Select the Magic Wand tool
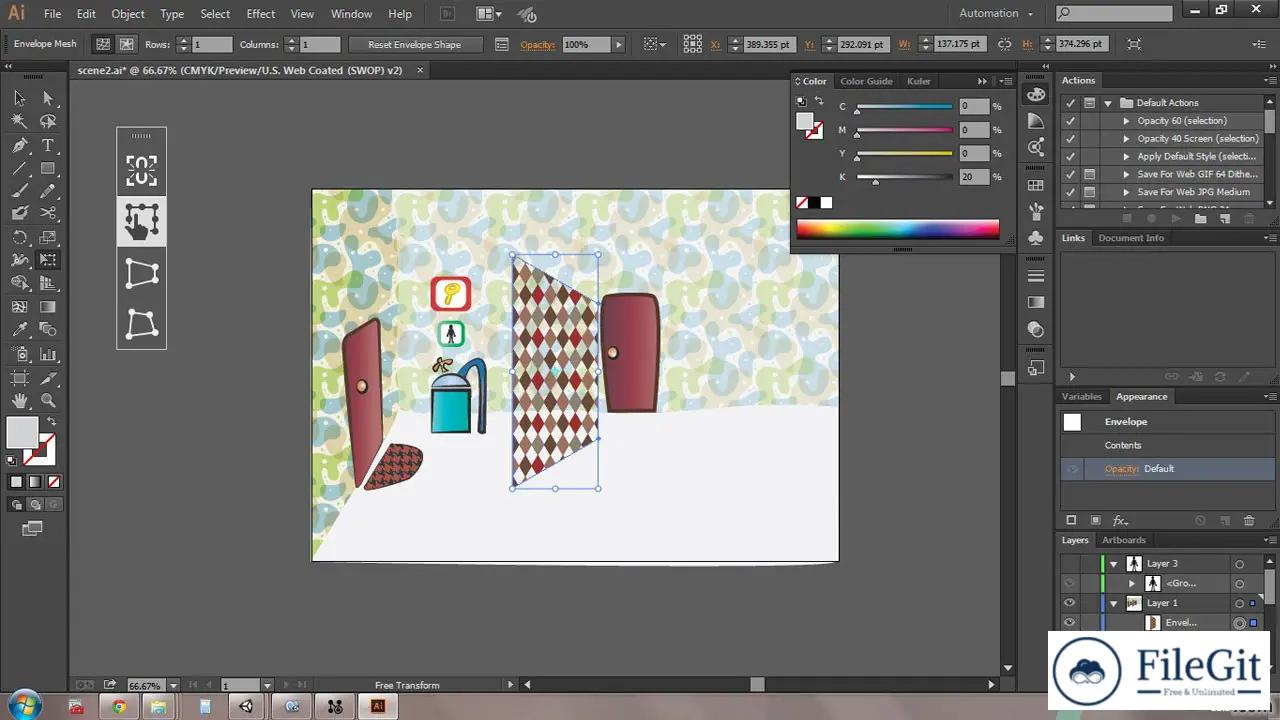Viewport: 1280px width, 720px height. (x=19, y=121)
